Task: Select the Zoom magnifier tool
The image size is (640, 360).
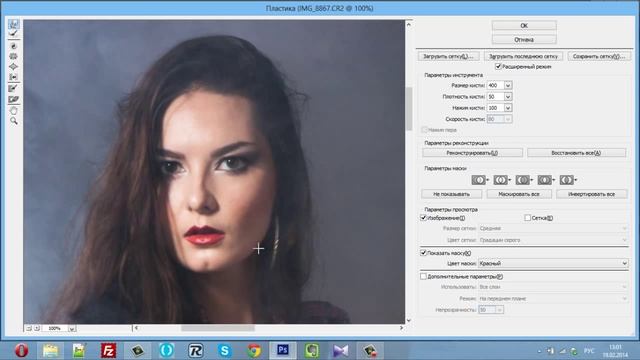Action: point(13,121)
